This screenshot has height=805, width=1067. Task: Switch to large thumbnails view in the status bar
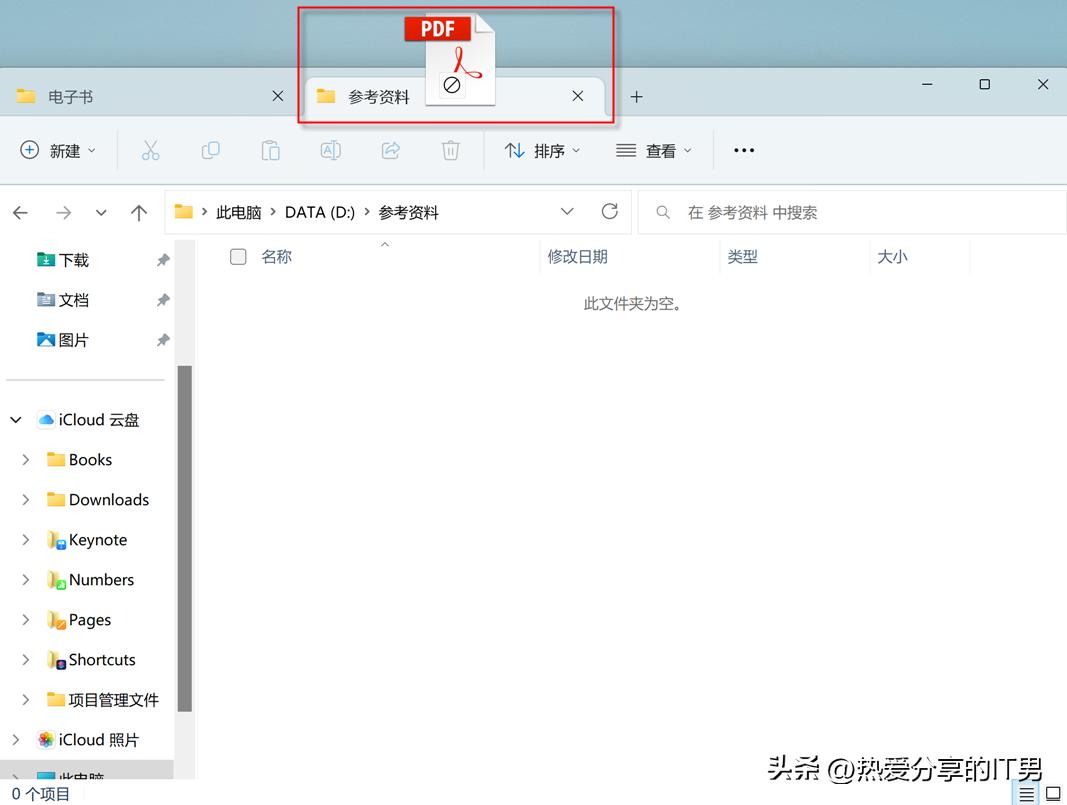click(x=1052, y=793)
